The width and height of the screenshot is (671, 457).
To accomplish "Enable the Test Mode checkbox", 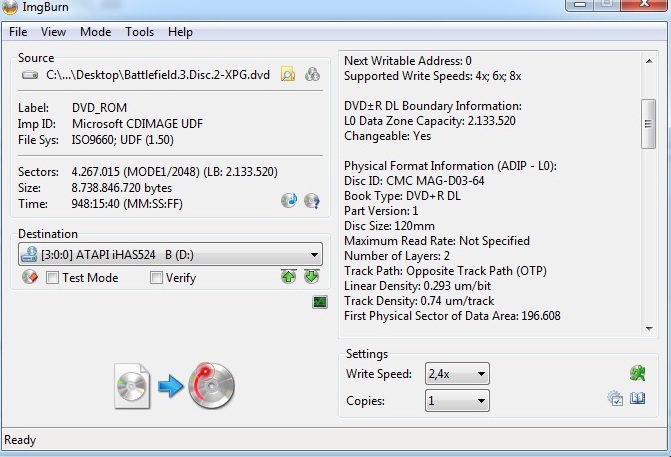I will click(x=52, y=278).
